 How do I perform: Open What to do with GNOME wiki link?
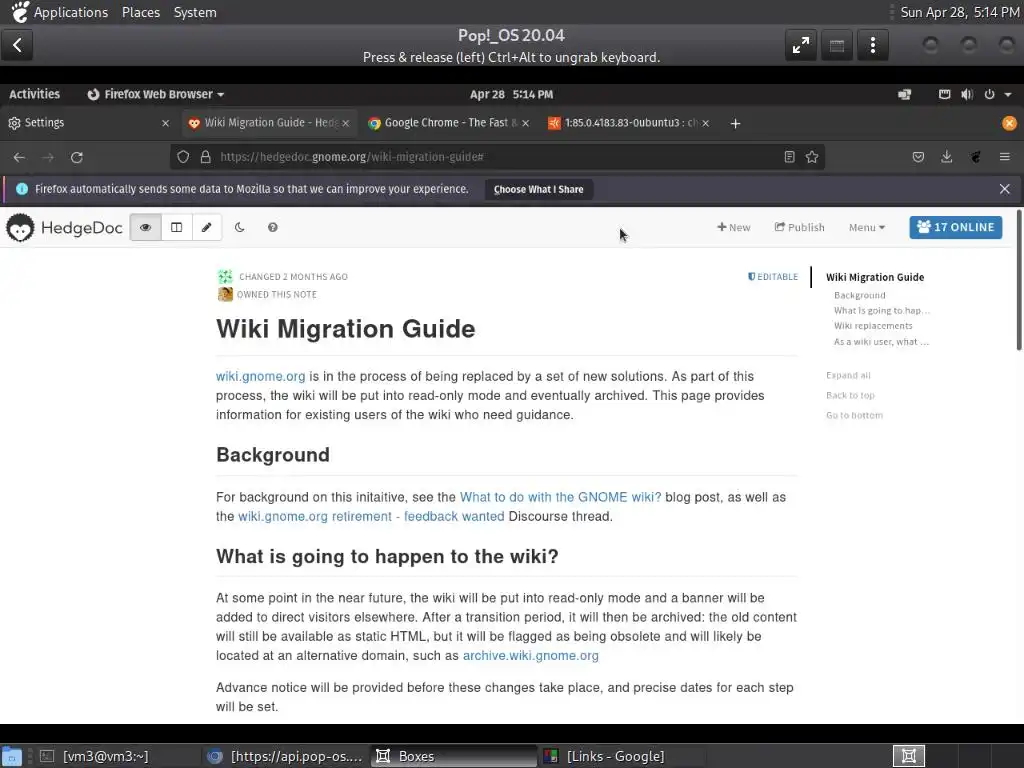tap(560, 497)
